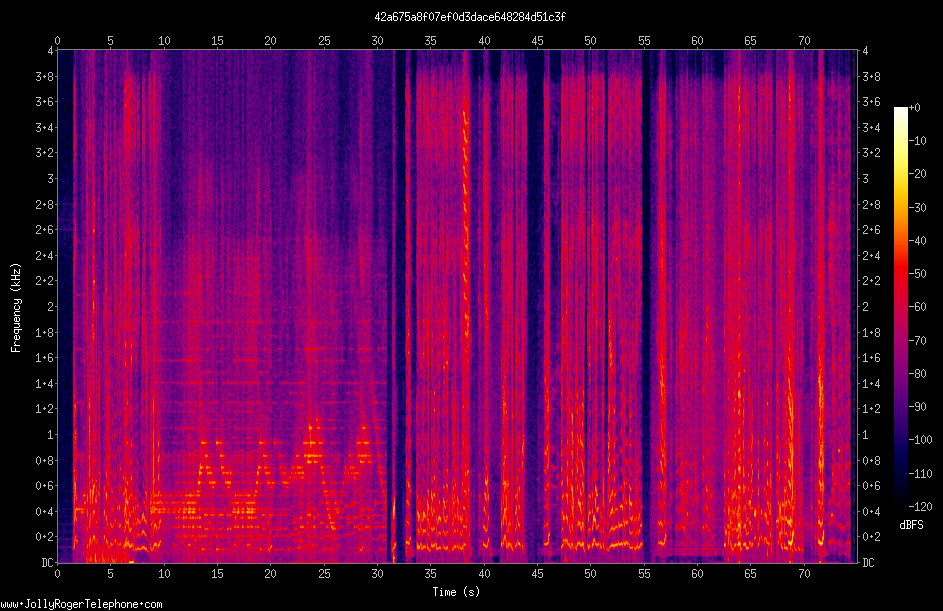The width and height of the screenshot is (943, 611).
Task: Click the '-120' value on the color scale
Action: (x=920, y=506)
